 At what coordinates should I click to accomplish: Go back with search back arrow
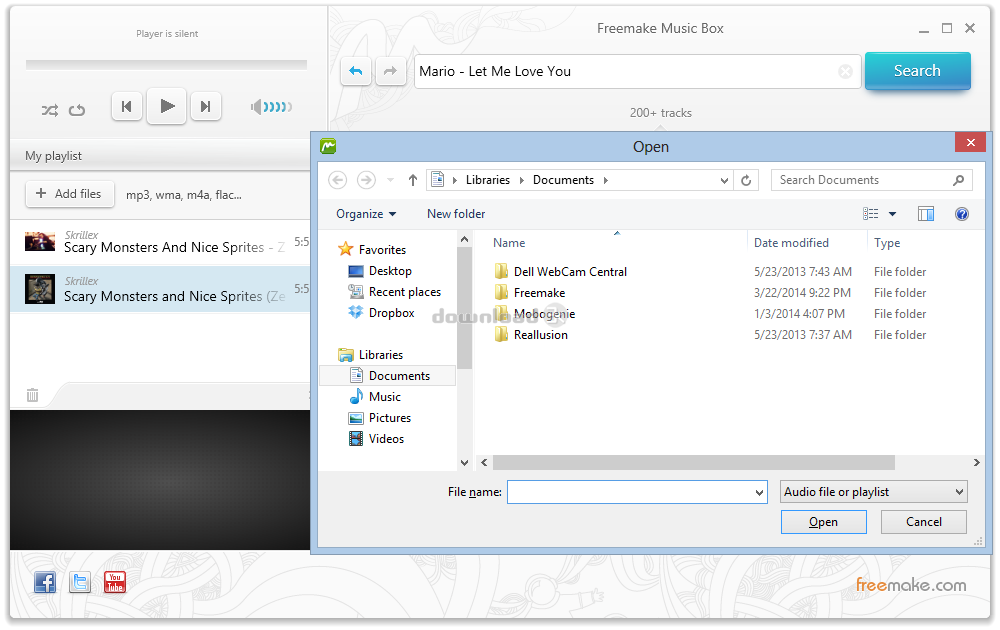pos(356,71)
